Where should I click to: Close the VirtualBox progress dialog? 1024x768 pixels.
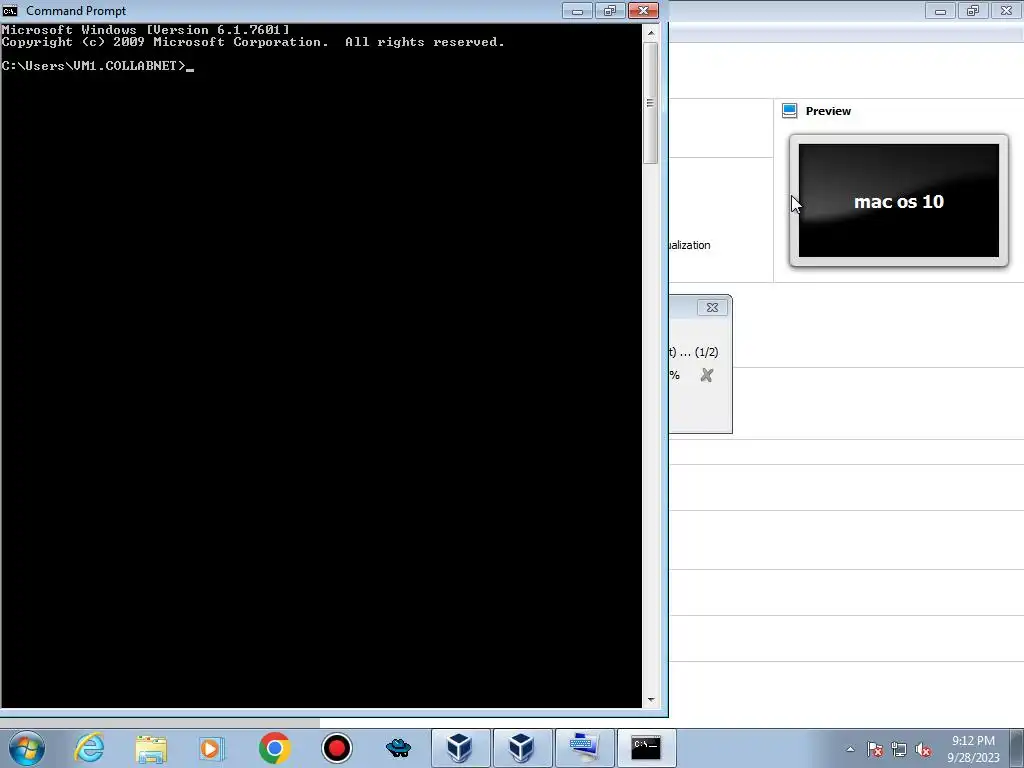(x=712, y=308)
